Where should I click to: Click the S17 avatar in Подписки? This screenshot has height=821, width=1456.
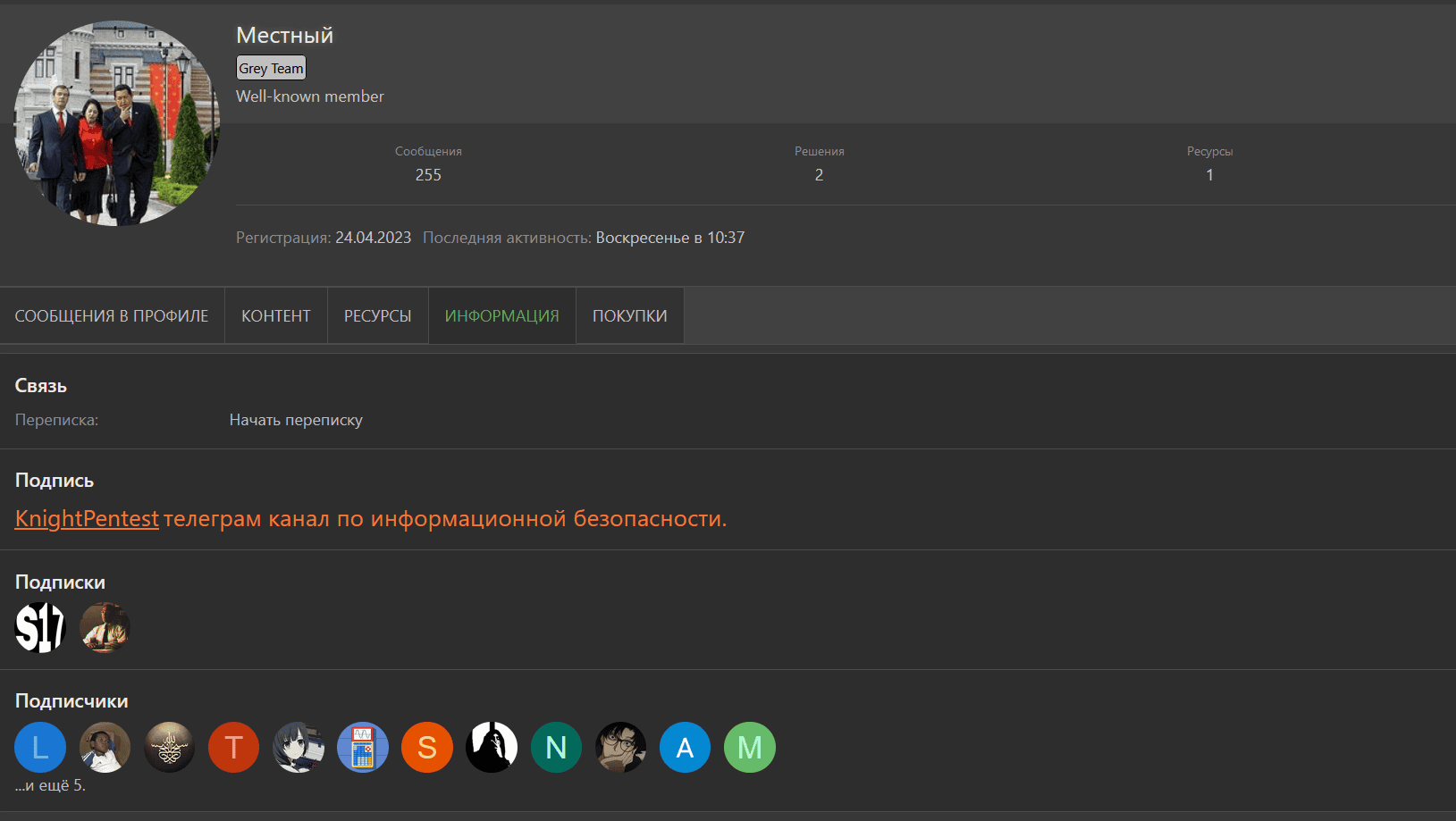click(40, 628)
